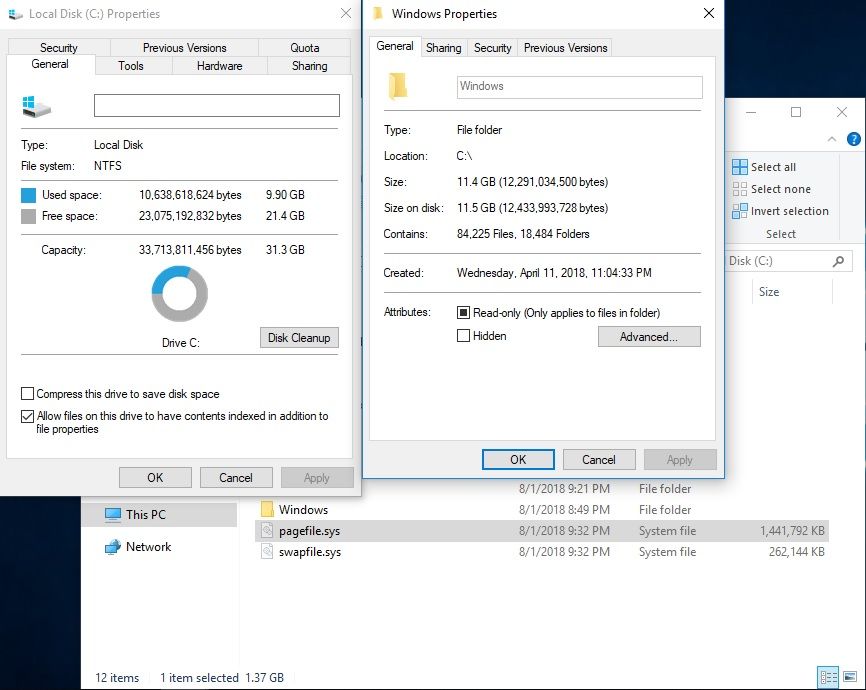Click Invert selection label in Explorer ribbon

pos(790,211)
